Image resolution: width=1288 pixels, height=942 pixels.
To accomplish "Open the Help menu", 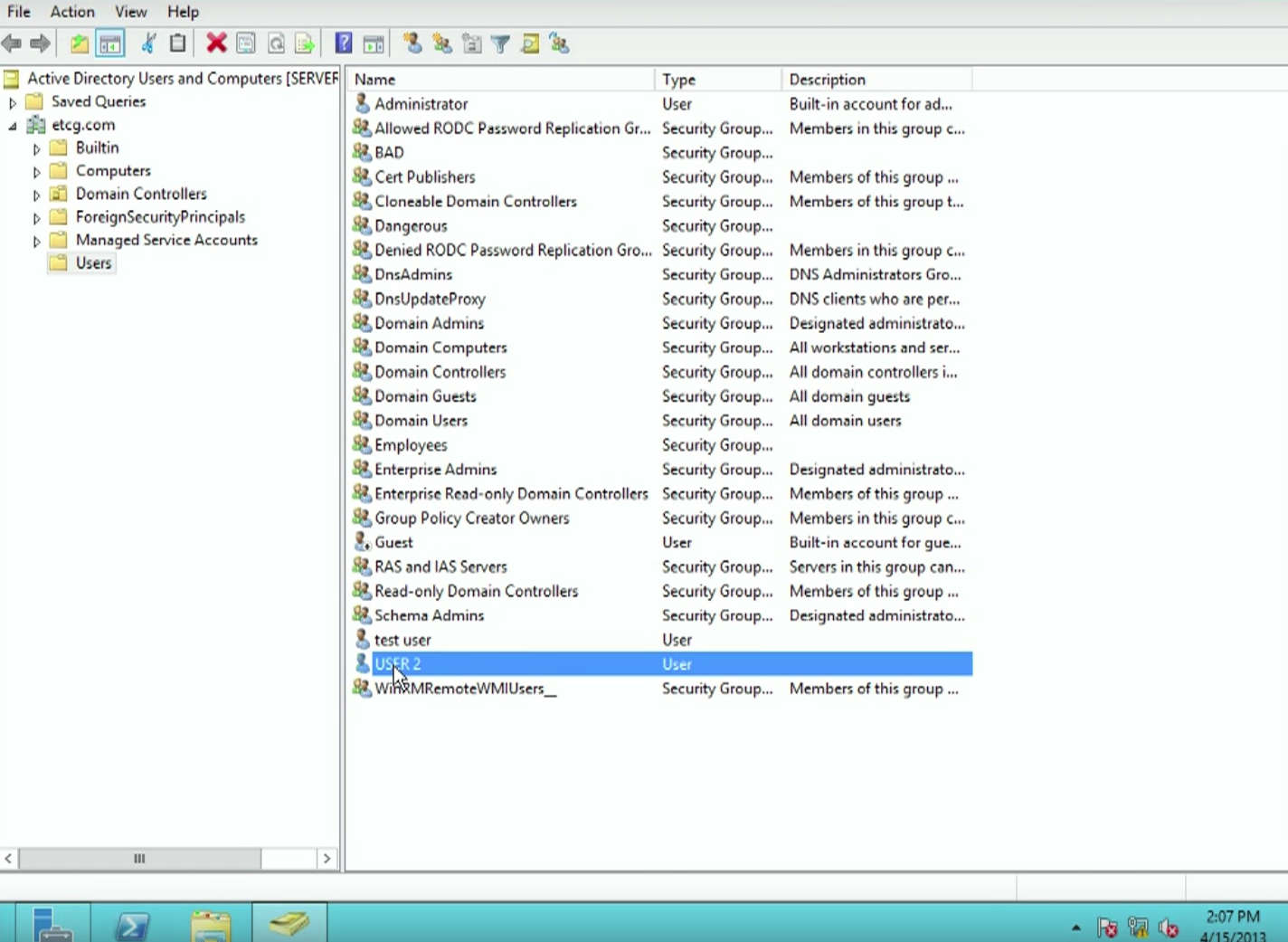I will 183,12.
